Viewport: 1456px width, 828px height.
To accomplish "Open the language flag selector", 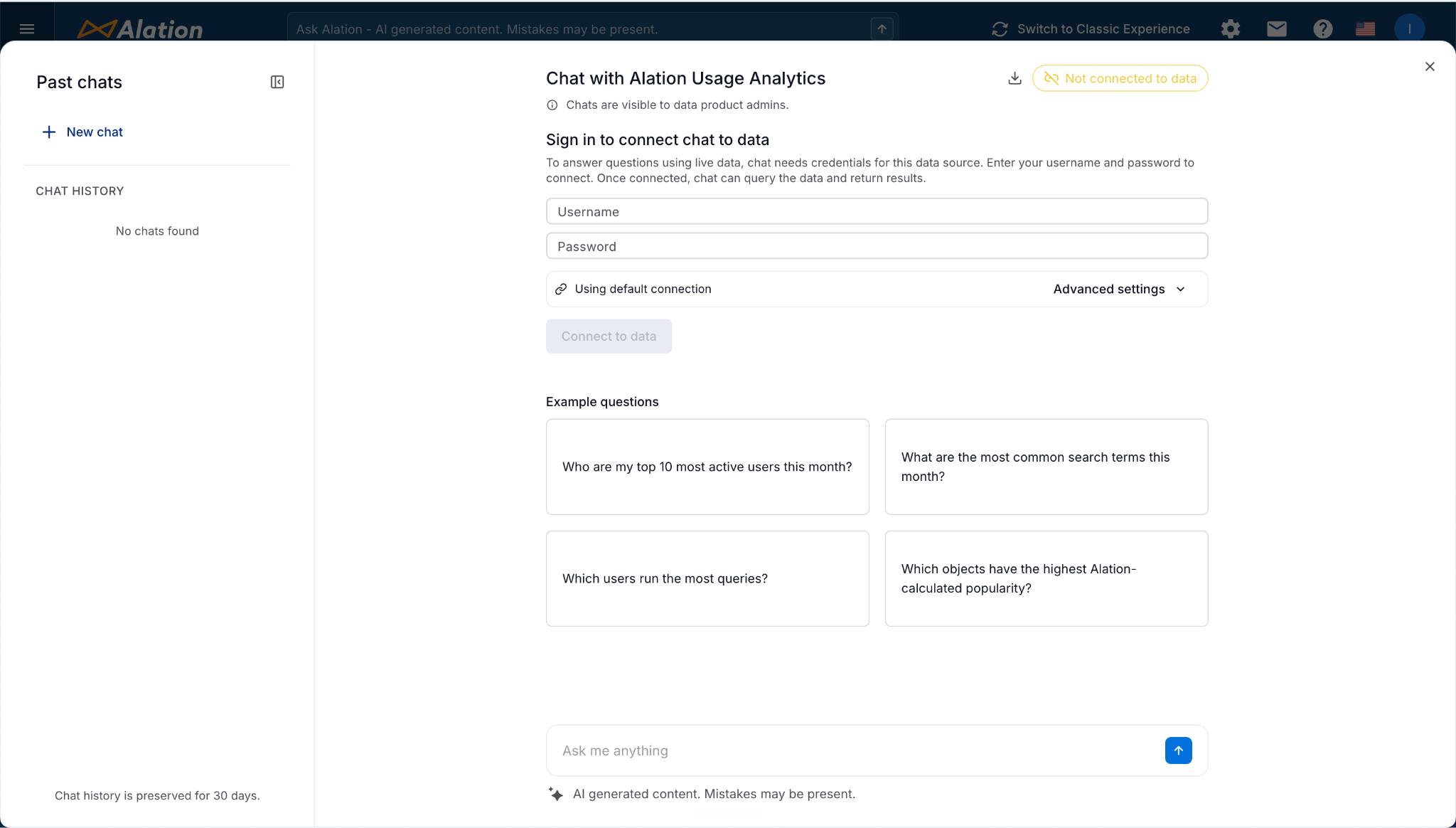I will tap(1365, 29).
